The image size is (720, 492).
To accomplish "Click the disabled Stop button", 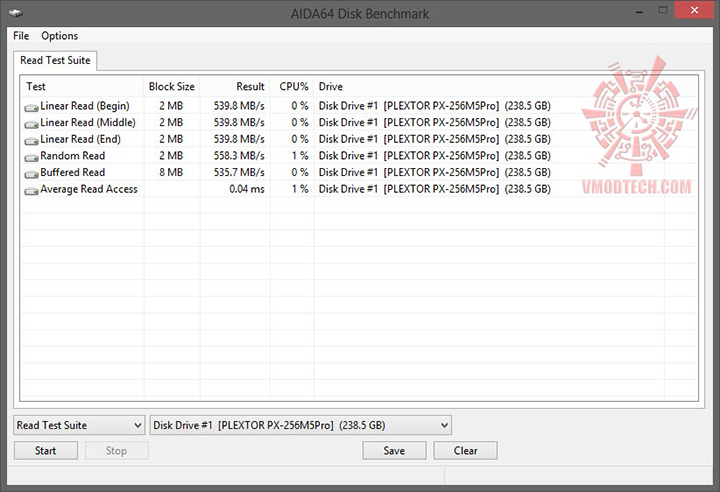I will point(116,451).
